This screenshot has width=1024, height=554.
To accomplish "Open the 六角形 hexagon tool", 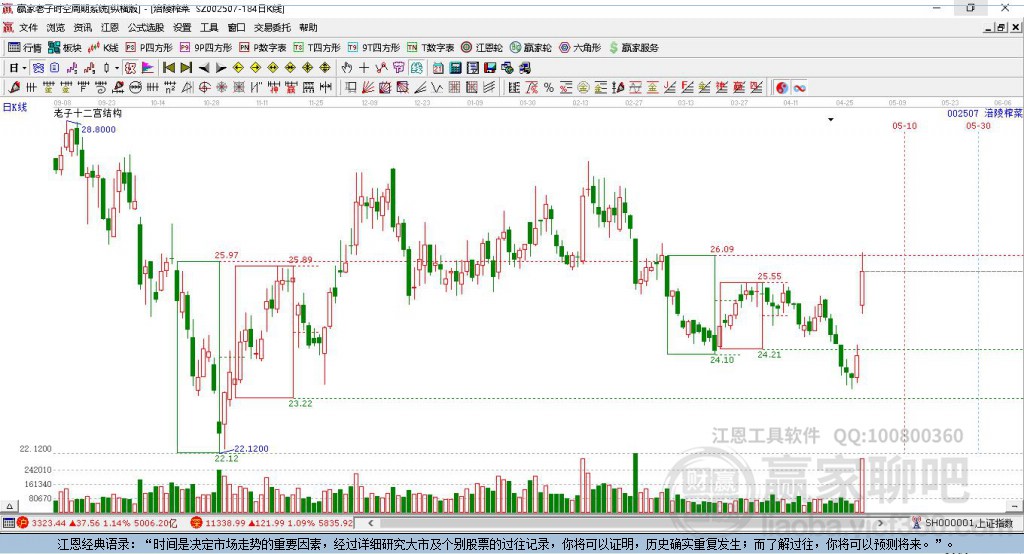I will 580,48.
